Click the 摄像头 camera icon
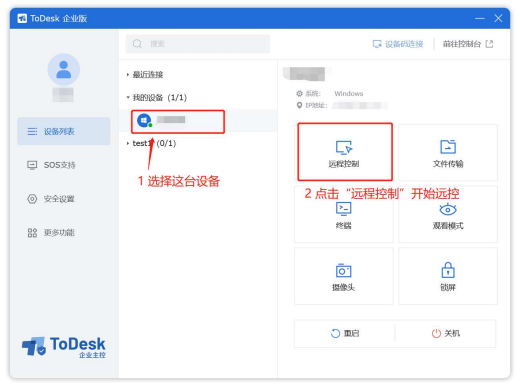 (344, 271)
